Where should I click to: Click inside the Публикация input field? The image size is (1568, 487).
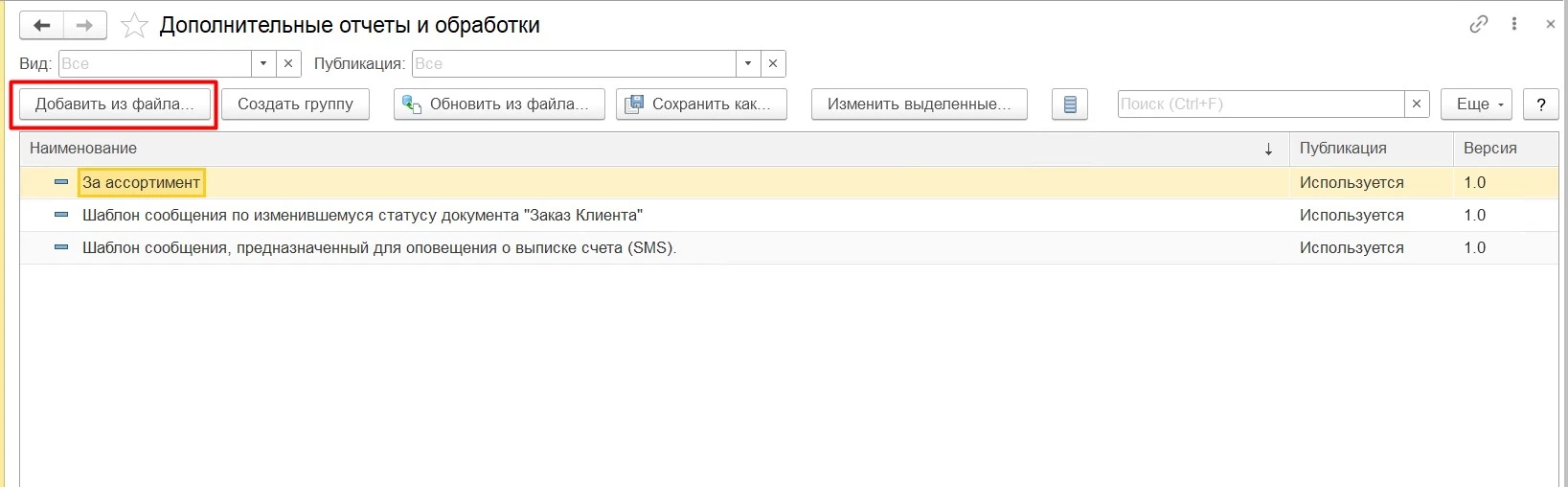click(x=574, y=63)
